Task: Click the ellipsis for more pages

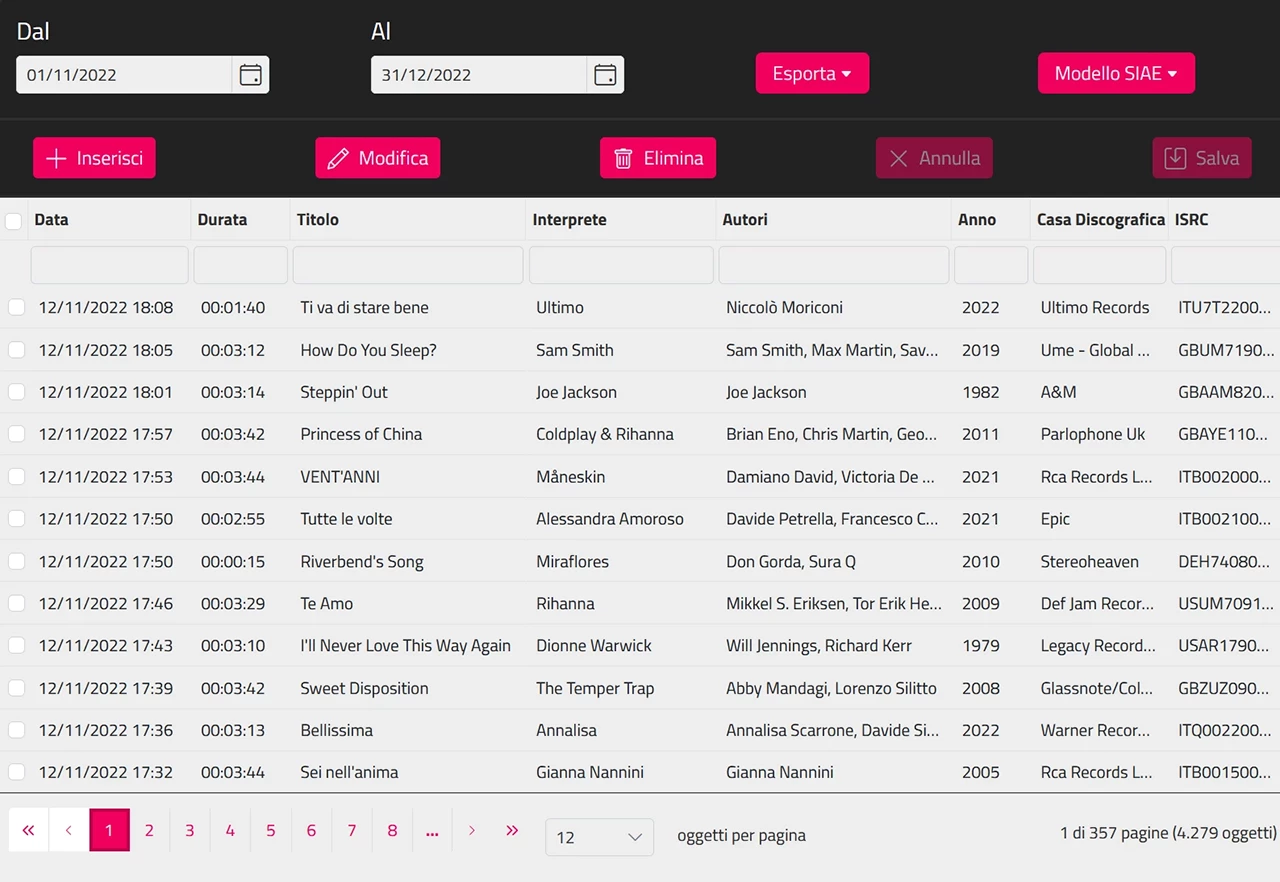Action: tap(432, 830)
